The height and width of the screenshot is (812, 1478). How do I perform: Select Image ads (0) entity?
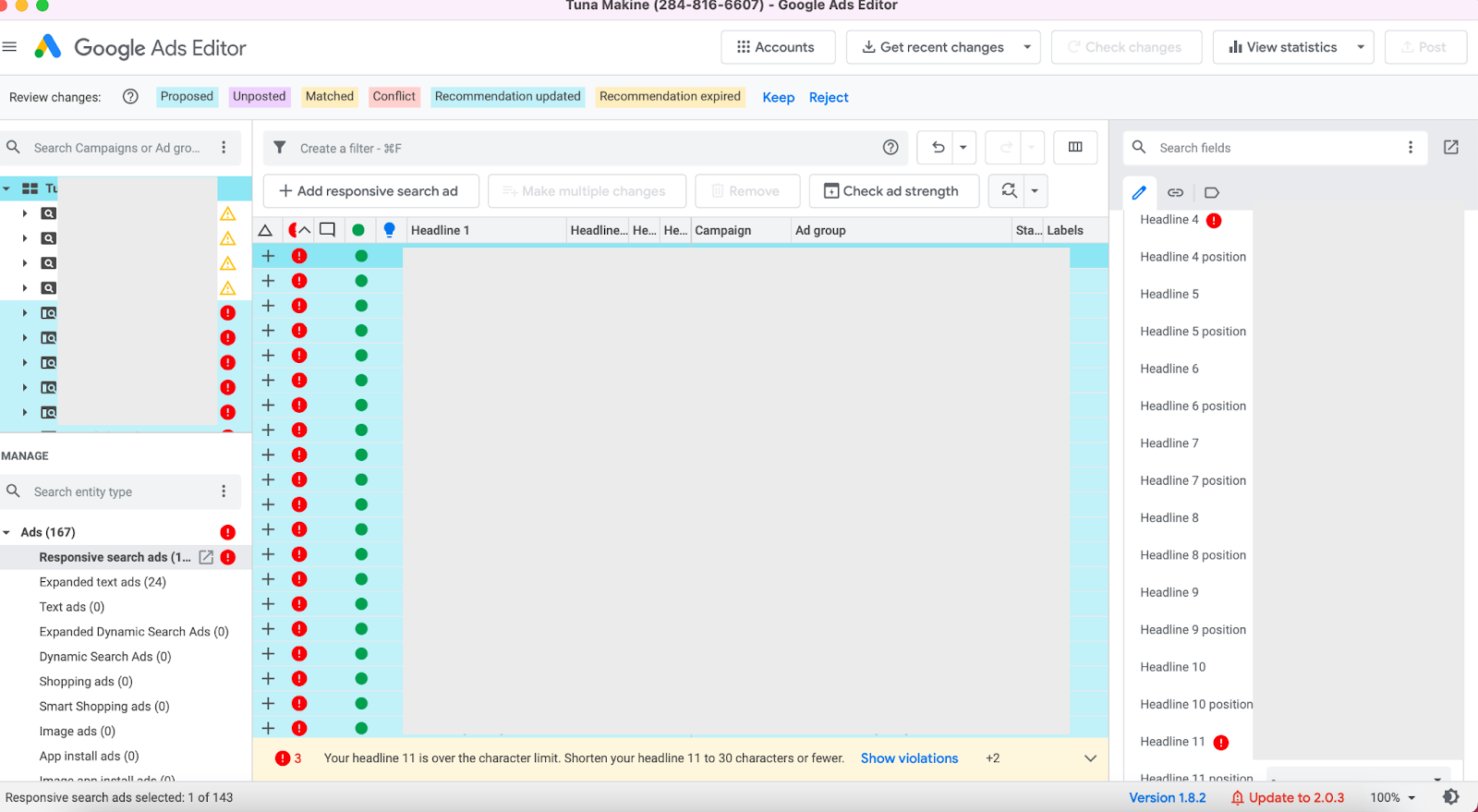pyautogui.click(x=78, y=732)
